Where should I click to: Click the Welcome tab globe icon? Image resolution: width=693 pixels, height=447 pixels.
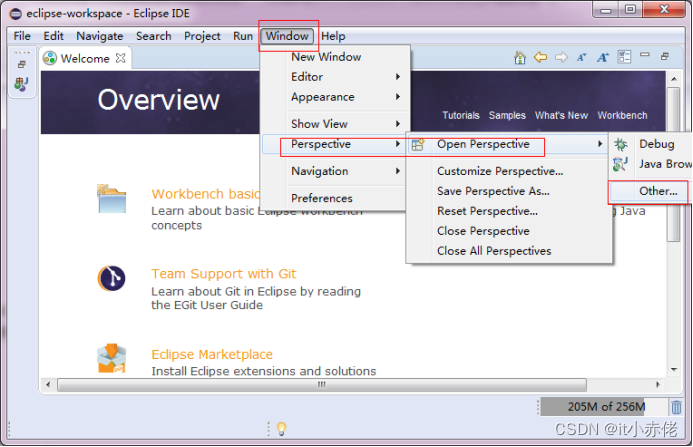(50, 58)
